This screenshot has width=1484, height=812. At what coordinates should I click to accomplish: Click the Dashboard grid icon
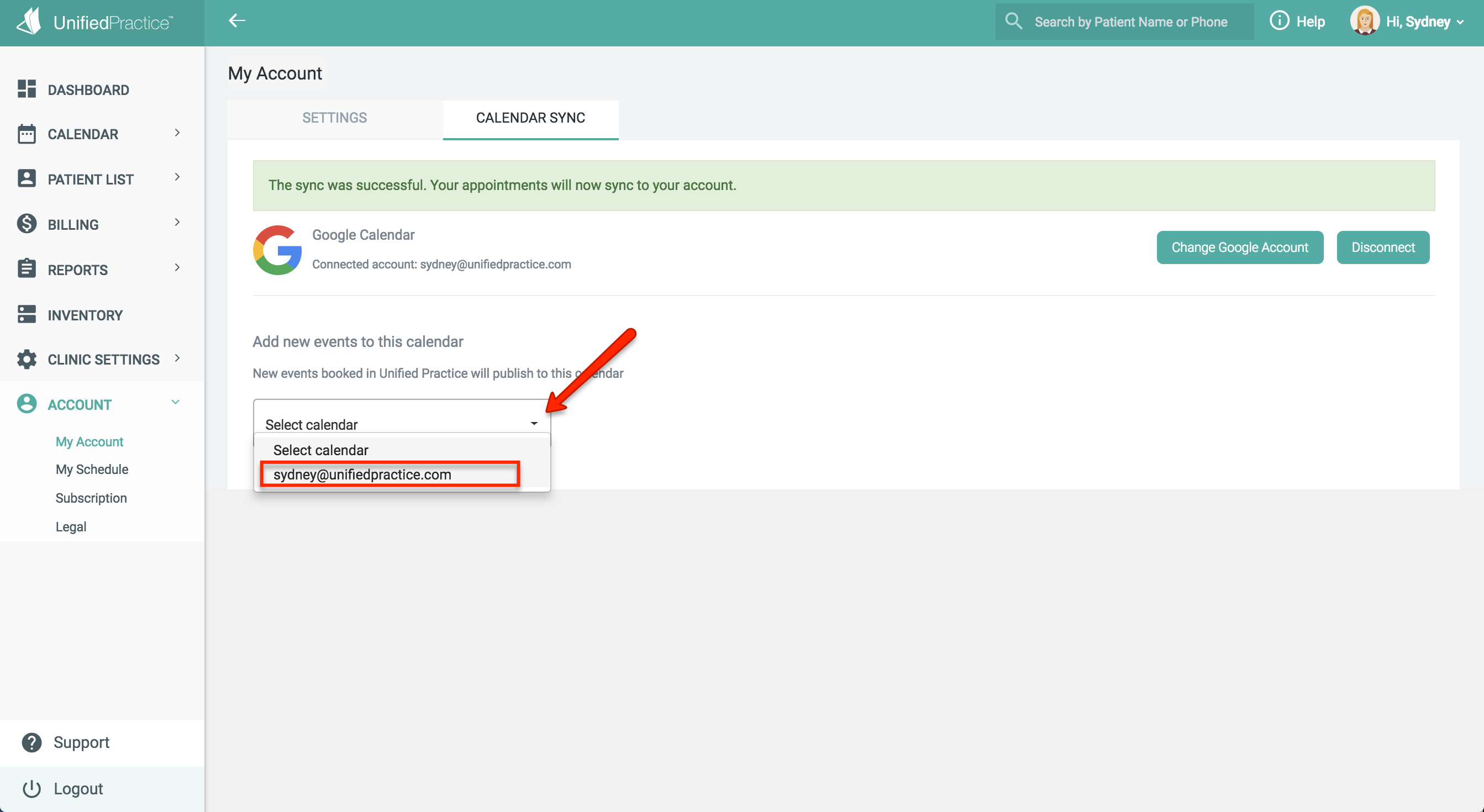(x=27, y=89)
